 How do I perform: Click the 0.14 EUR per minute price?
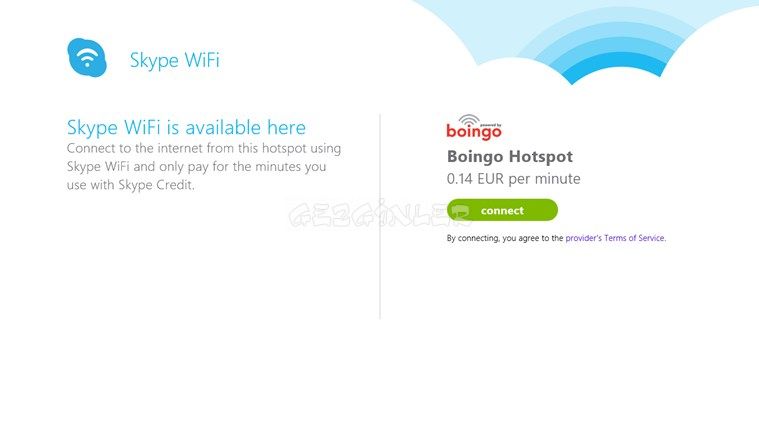(x=514, y=179)
